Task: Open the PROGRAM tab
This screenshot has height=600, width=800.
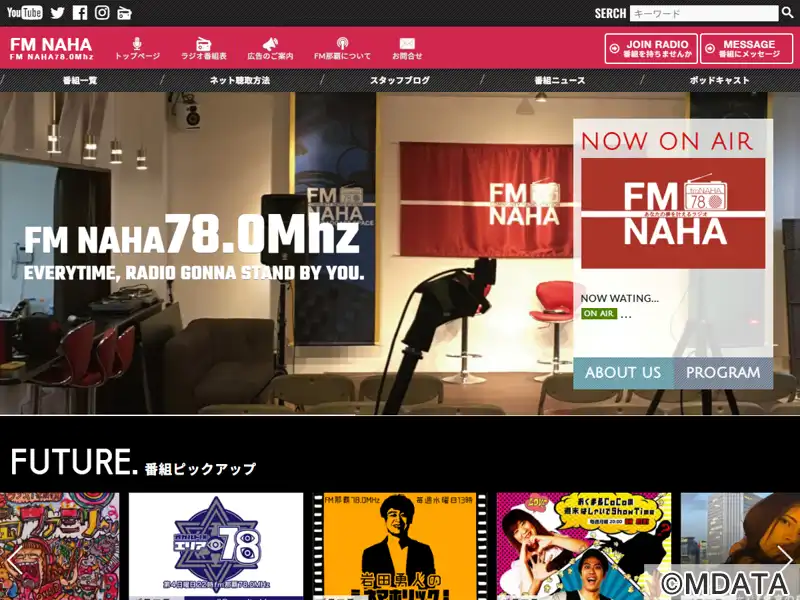Action: tap(723, 373)
